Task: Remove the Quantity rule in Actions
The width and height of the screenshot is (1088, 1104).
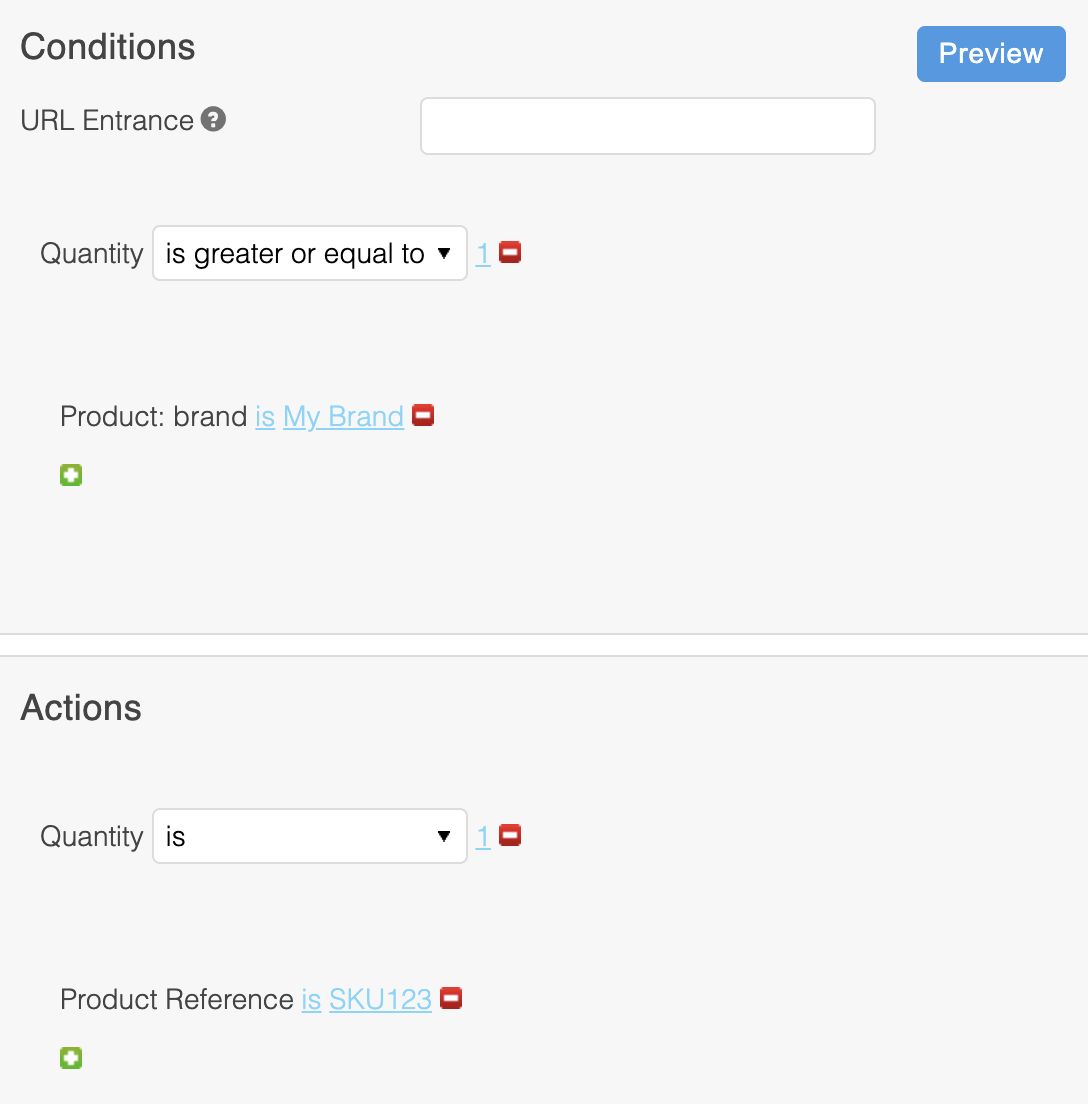Action: (510, 835)
